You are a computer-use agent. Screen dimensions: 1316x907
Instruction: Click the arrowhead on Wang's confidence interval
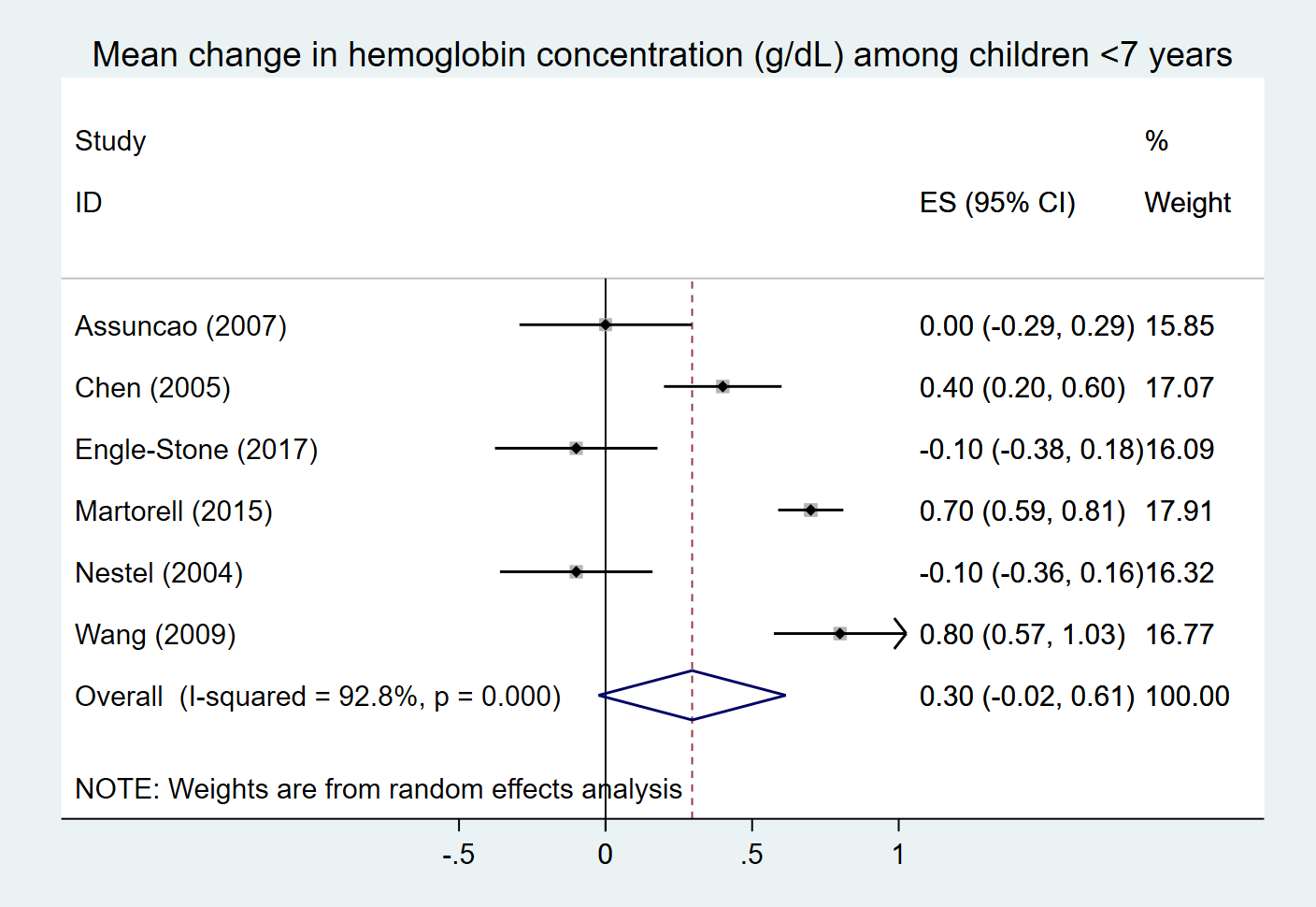900,633
